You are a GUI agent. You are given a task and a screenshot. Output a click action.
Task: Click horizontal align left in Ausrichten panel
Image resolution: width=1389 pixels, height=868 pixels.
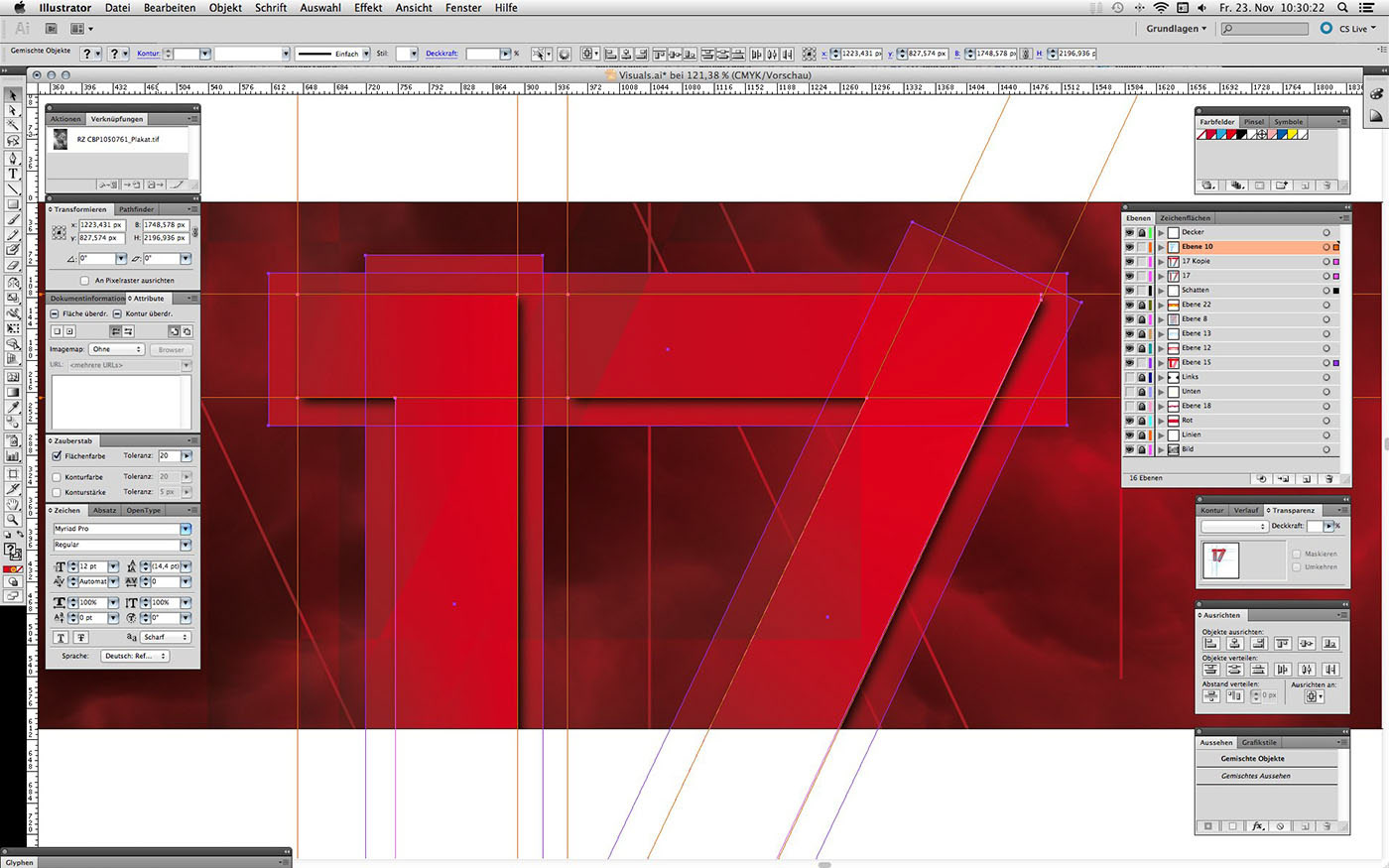1211,643
